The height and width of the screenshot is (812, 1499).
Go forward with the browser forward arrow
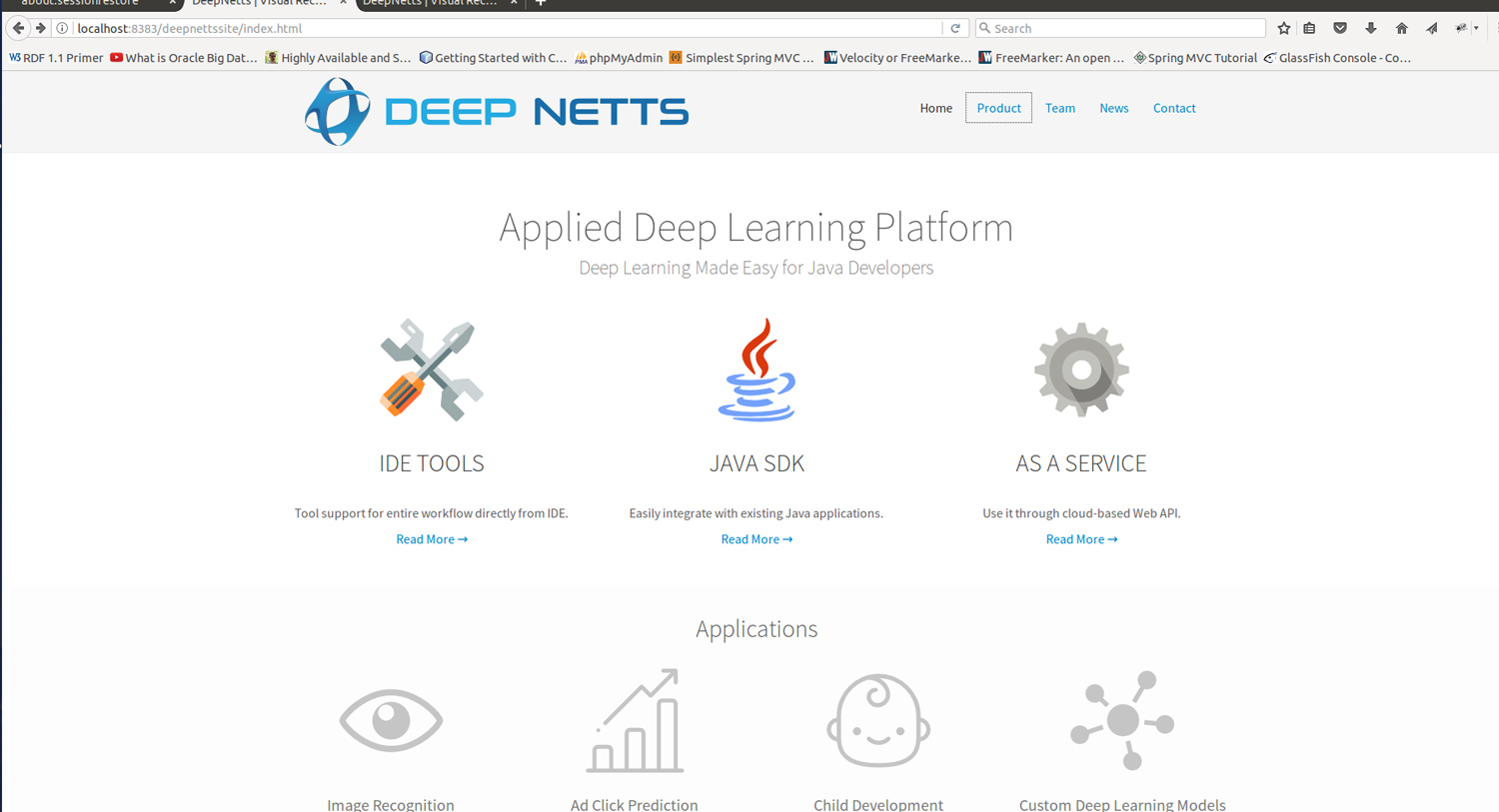tap(41, 28)
